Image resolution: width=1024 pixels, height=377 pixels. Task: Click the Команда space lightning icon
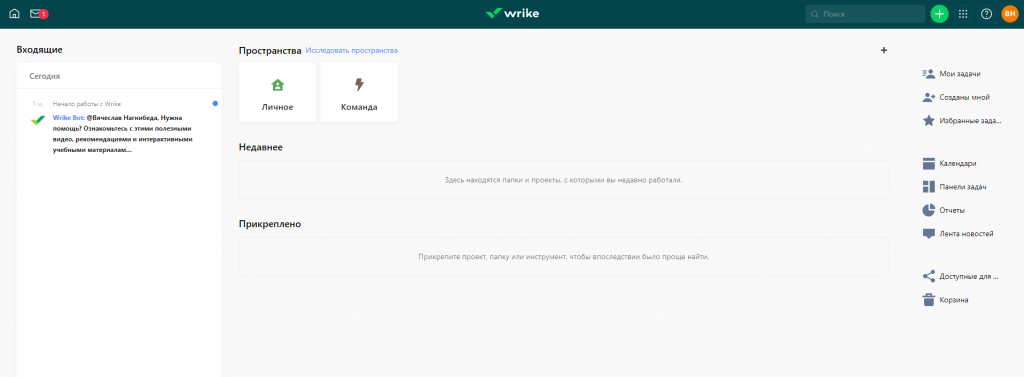(359, 84)
